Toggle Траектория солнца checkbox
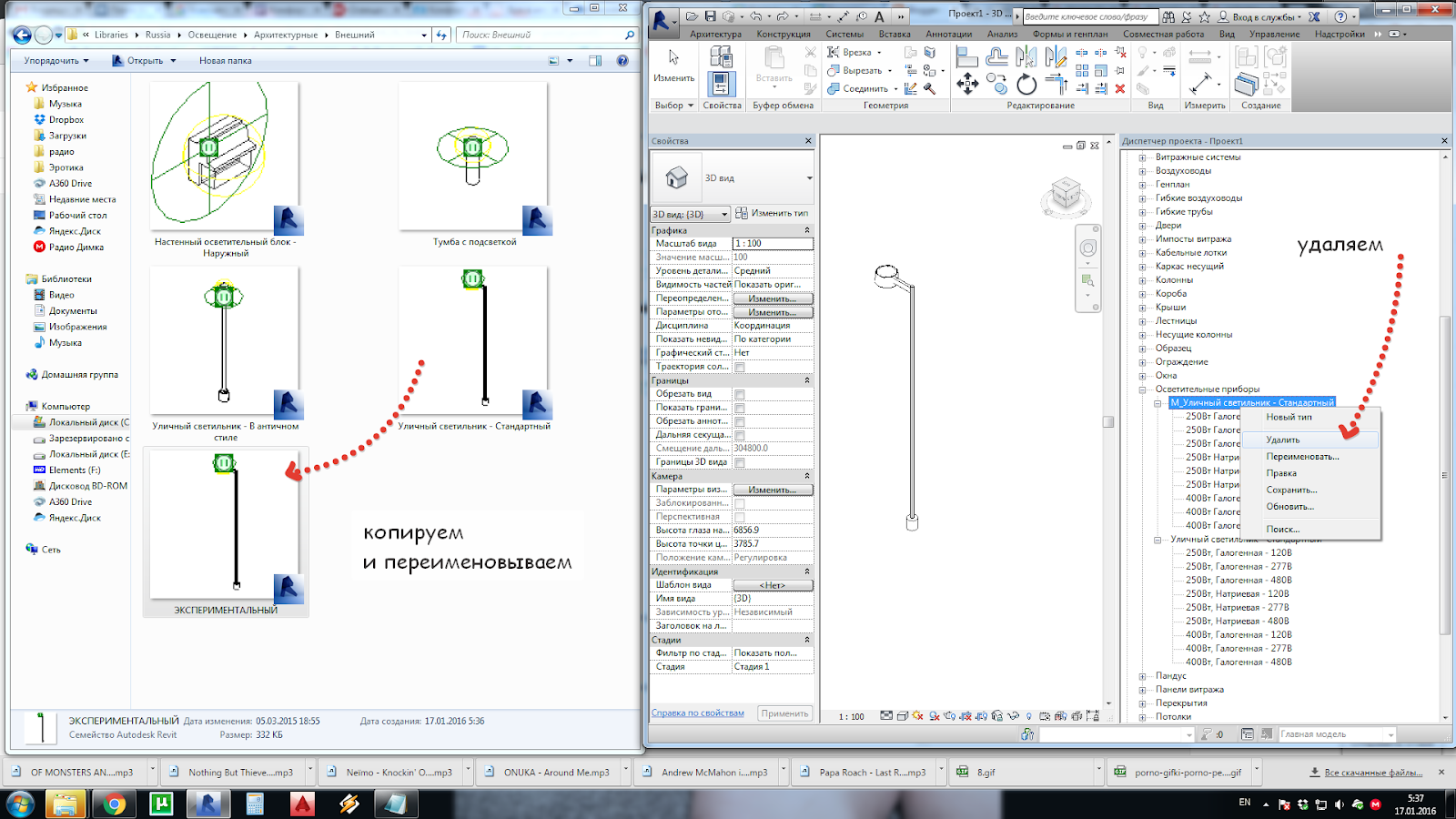The height and width of the screenshot is (819, 1456). (740, 367)
